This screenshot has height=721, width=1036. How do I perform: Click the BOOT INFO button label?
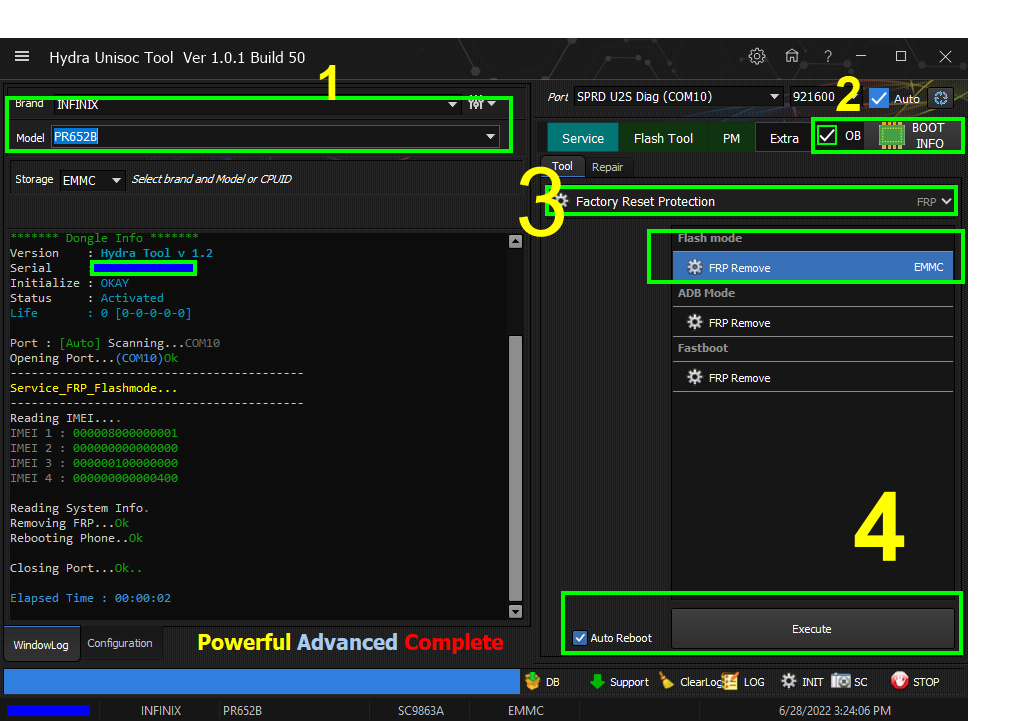coord(928,135)
